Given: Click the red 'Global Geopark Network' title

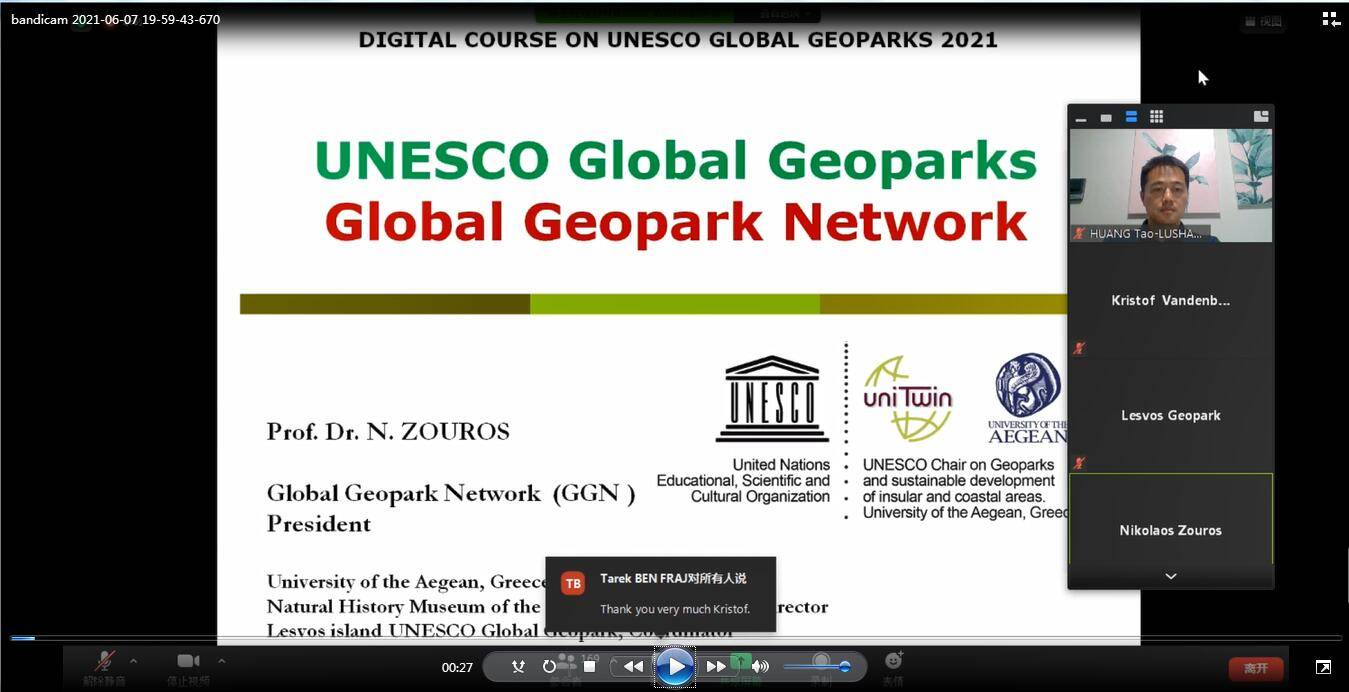Looking at the screenshot, I should [676, 222].
